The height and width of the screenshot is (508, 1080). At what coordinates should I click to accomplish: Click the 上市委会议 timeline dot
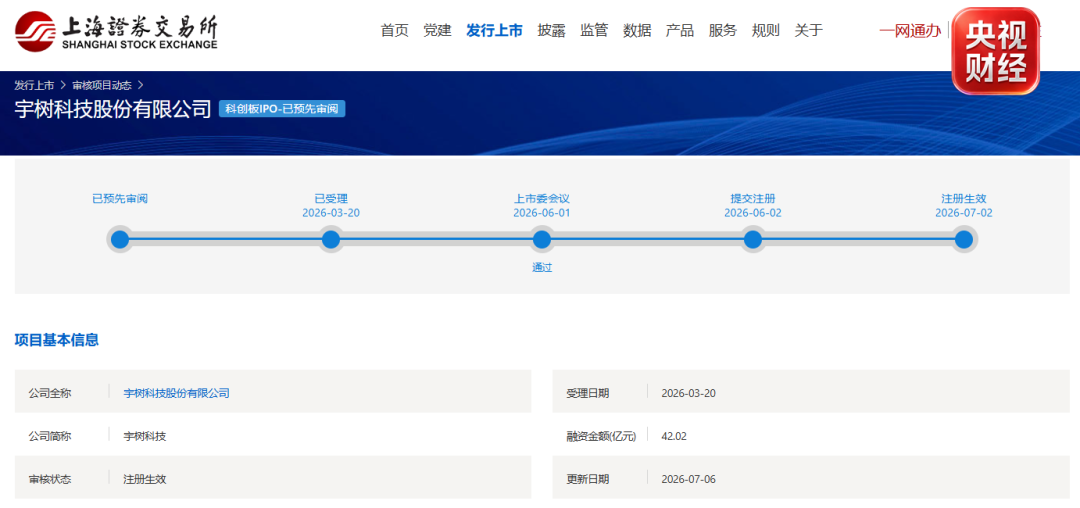click(542, 240)
